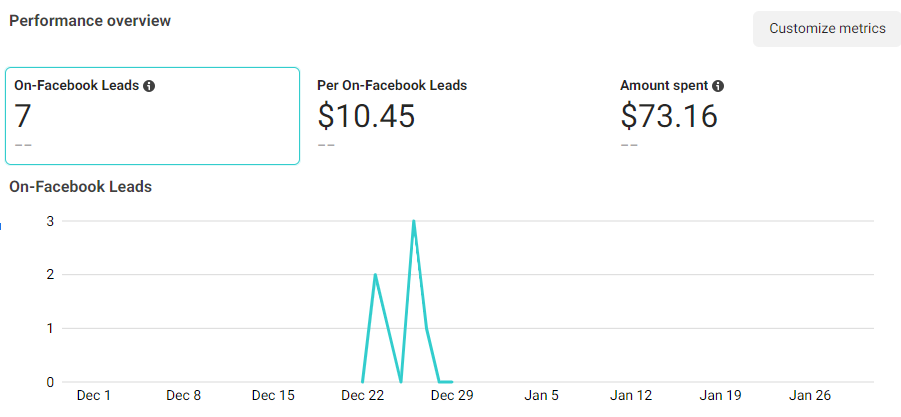Click the Jan 26 x-axis label
The image size is (901, 417).
(x=810, y=395)
